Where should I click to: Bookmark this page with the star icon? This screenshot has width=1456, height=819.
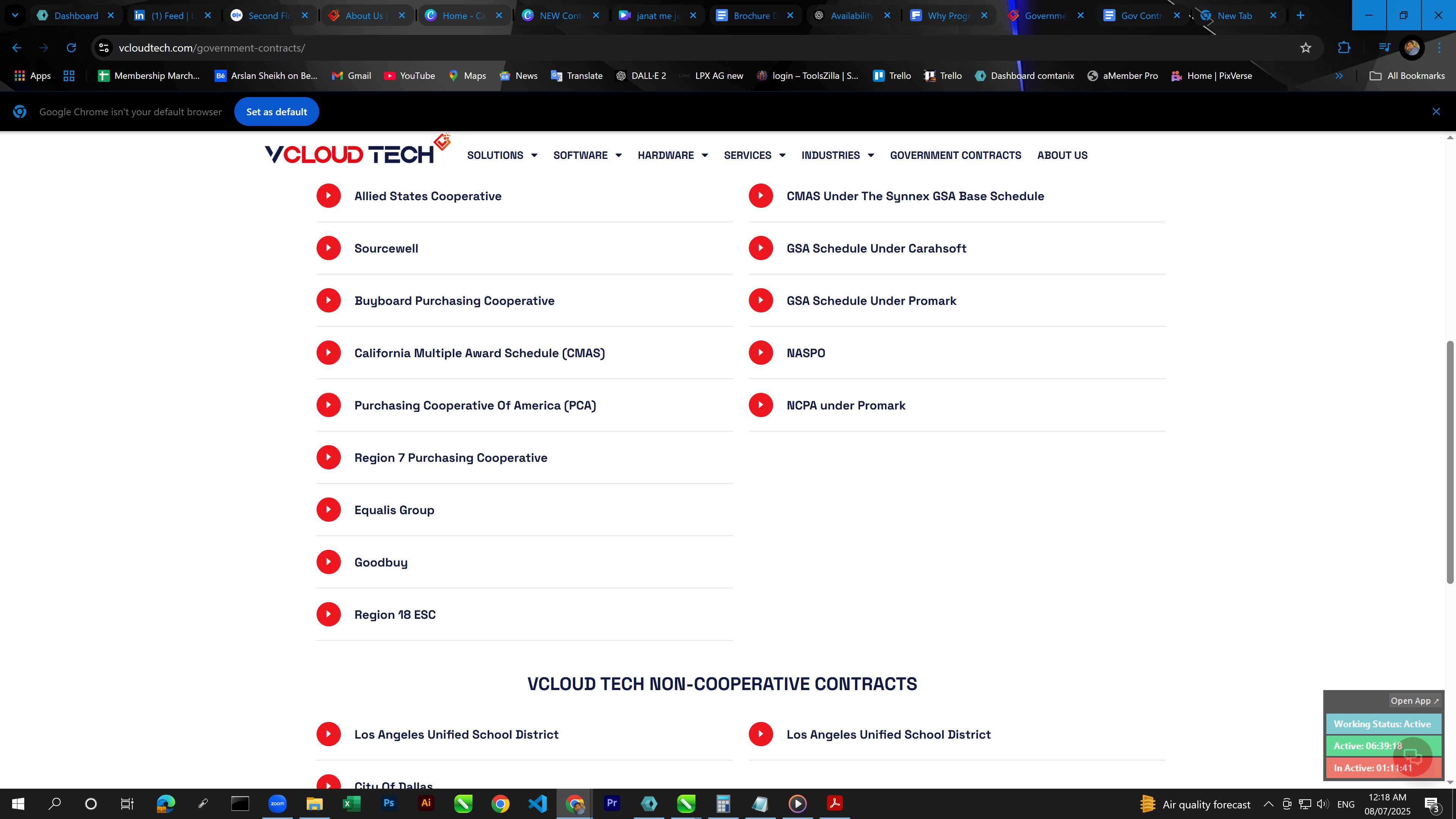coord(1305,48)
